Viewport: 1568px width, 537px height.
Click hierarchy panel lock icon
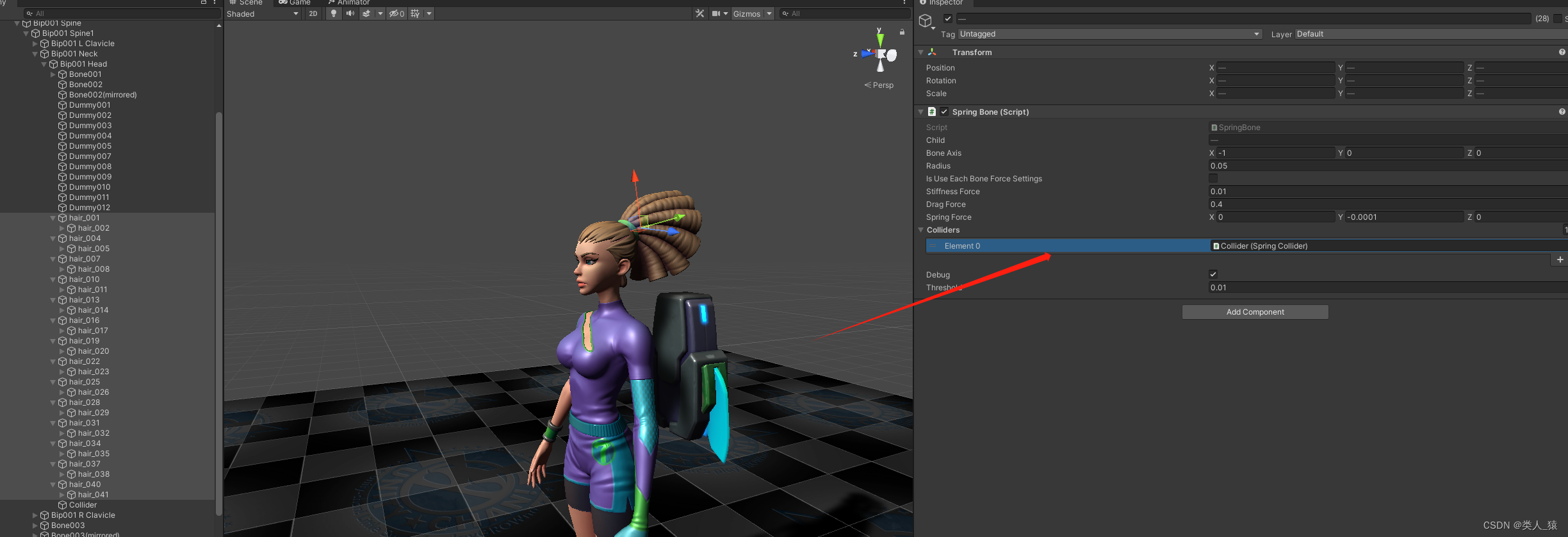[204, 3]
